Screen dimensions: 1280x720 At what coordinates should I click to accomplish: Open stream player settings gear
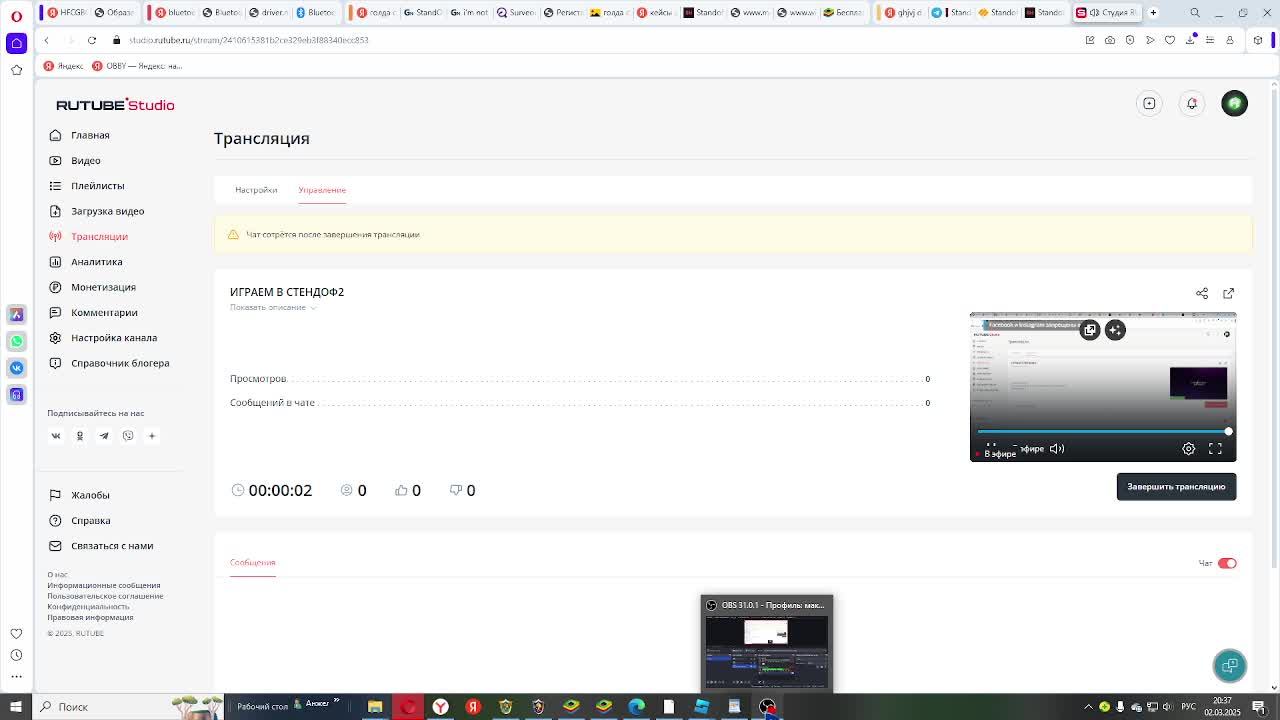tap(1189, 449)
